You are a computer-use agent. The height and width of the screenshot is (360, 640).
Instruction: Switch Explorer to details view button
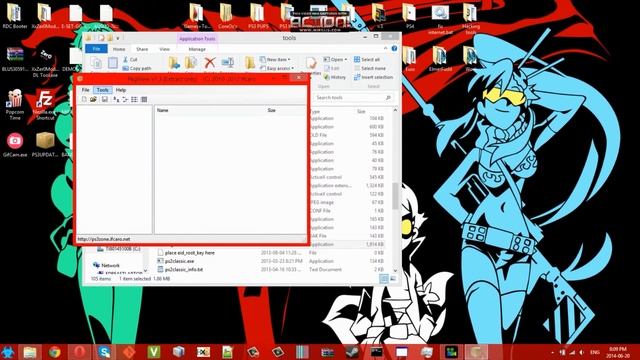click(x=384, y=279)
